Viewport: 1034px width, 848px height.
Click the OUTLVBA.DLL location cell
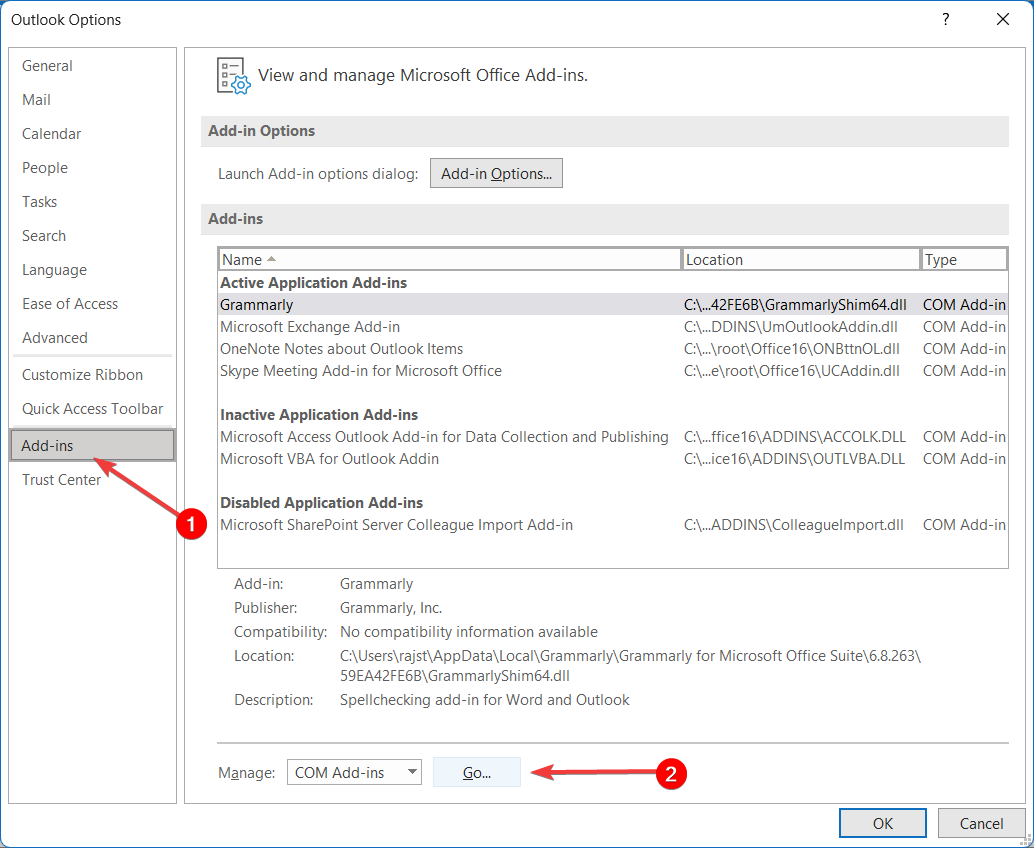click(795, 459)
